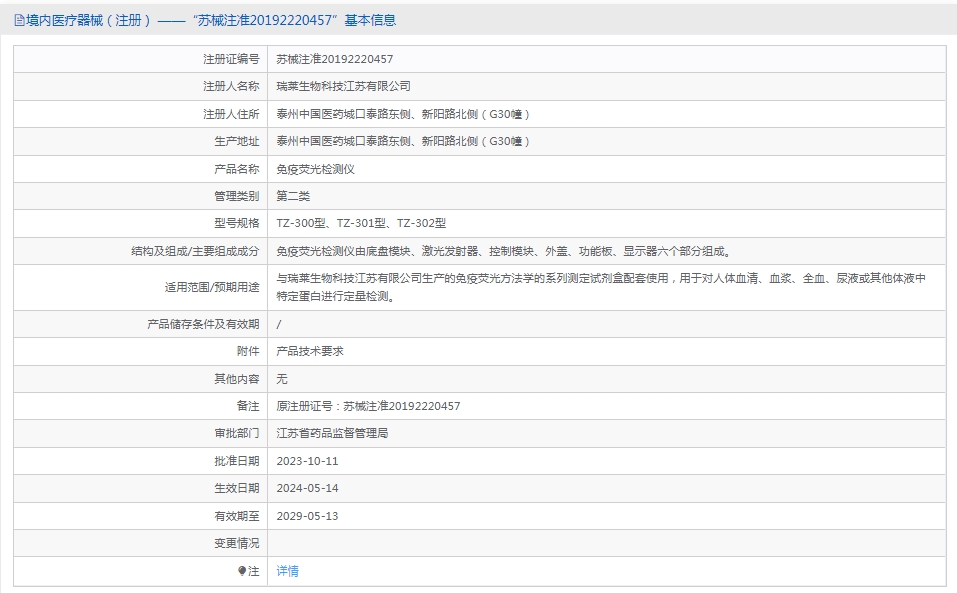Click the 无 value in 其他内容 row
Image resolution: width=957 pixels, height=593 pixels.
coord(282,379)
